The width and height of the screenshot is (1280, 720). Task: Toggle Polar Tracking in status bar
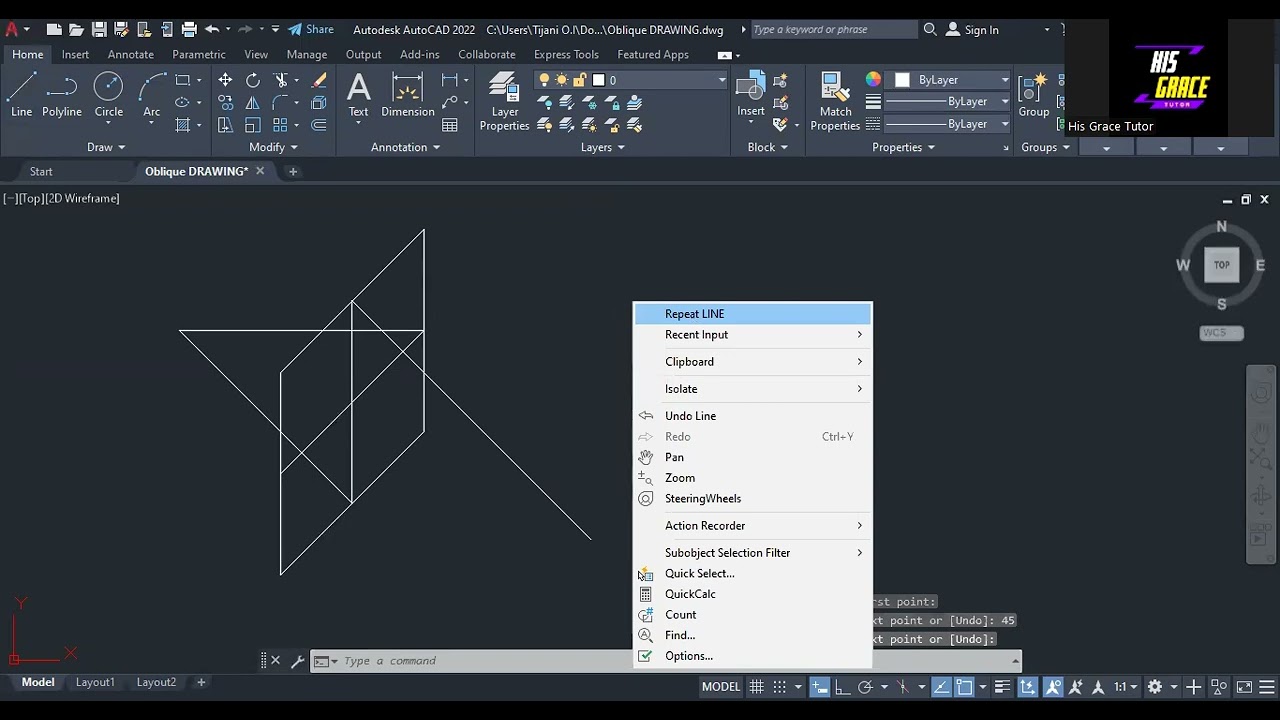[x=865, y=687]
